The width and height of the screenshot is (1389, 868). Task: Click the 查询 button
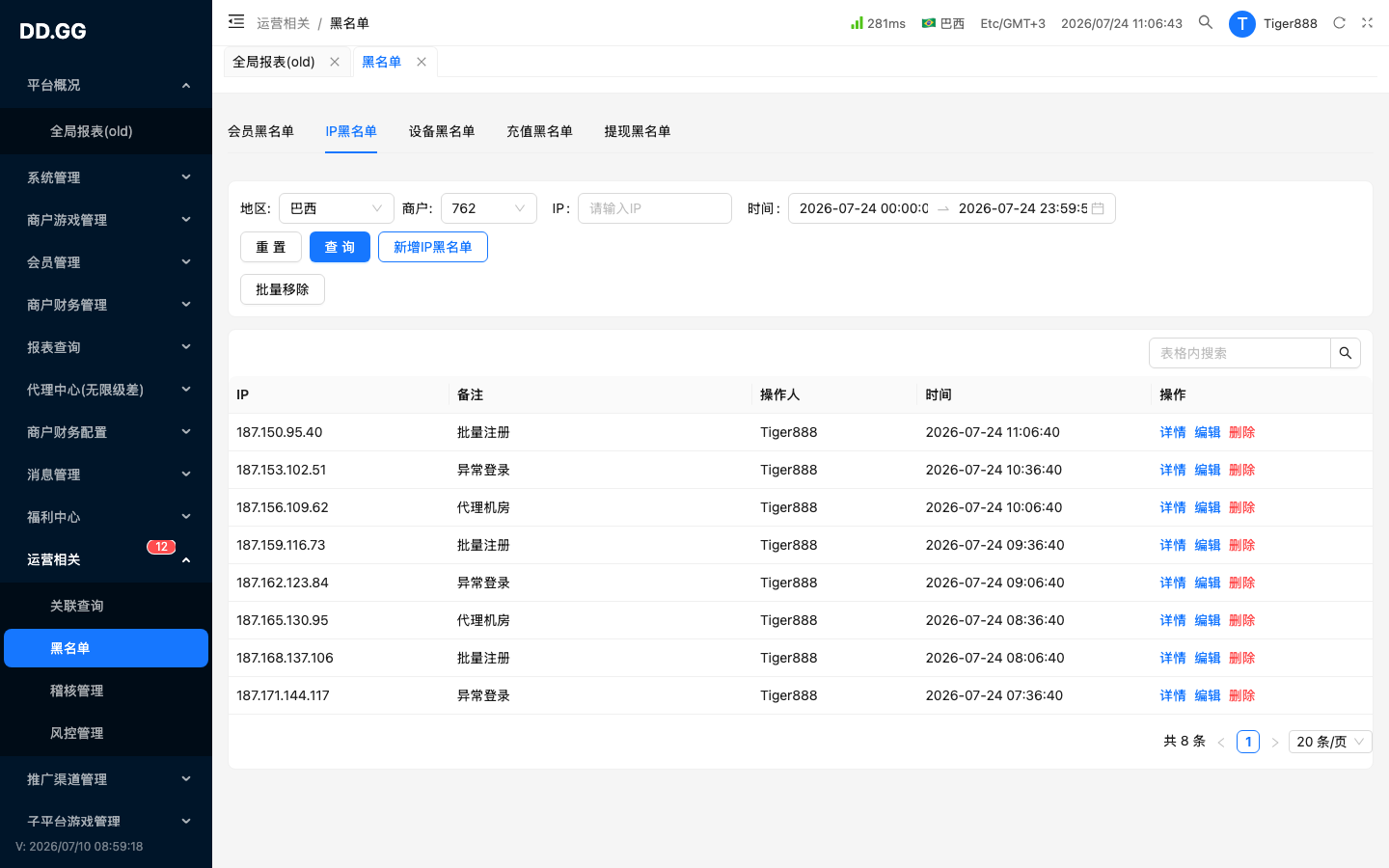pyautogui.click(x=340, y=247)
